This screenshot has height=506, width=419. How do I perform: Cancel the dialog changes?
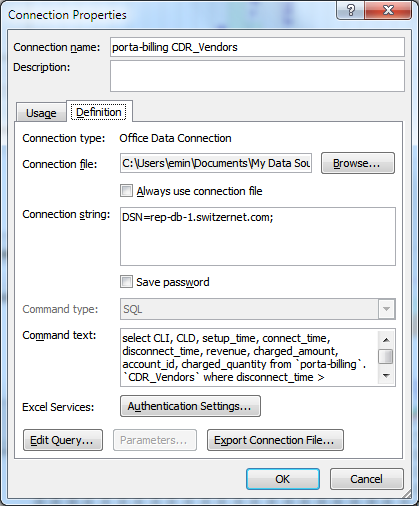click(367, 479)
